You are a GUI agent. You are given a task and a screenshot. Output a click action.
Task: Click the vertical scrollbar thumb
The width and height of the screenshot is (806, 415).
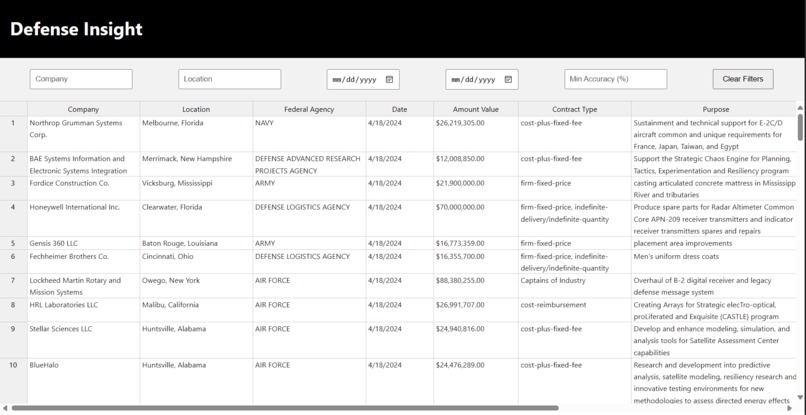pos(800,127)
